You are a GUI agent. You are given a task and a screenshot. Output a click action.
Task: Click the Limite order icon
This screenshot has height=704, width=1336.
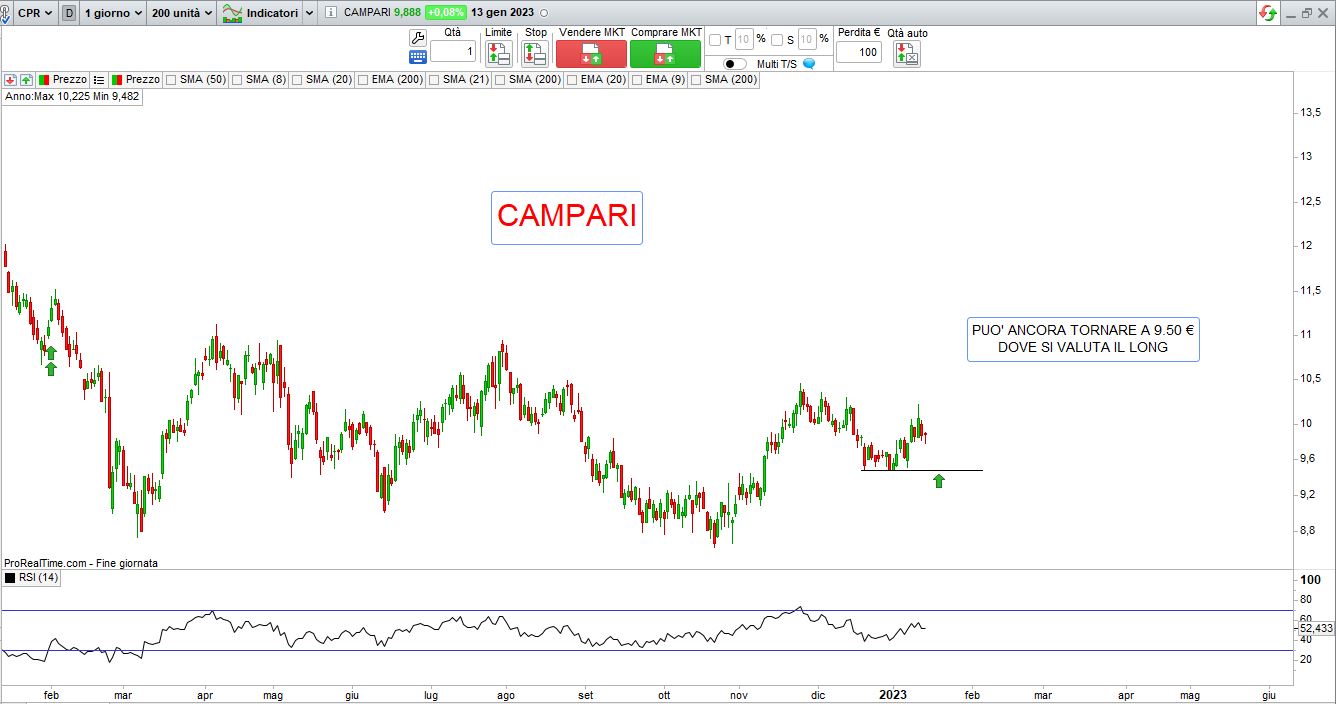point(498,53)
